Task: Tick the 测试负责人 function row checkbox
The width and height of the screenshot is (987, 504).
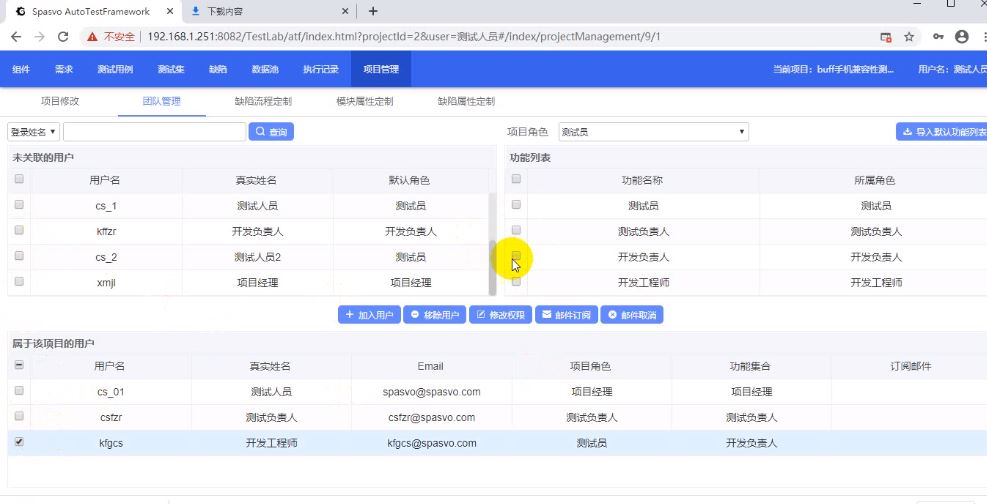Action: pyautogui.click(x=516, y=231)
